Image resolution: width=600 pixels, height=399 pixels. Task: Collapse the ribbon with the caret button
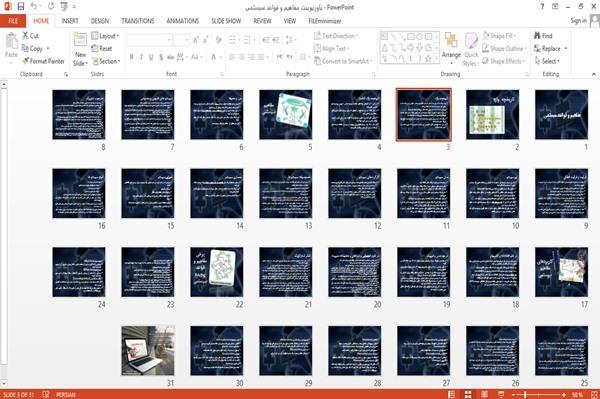(593, 74)
